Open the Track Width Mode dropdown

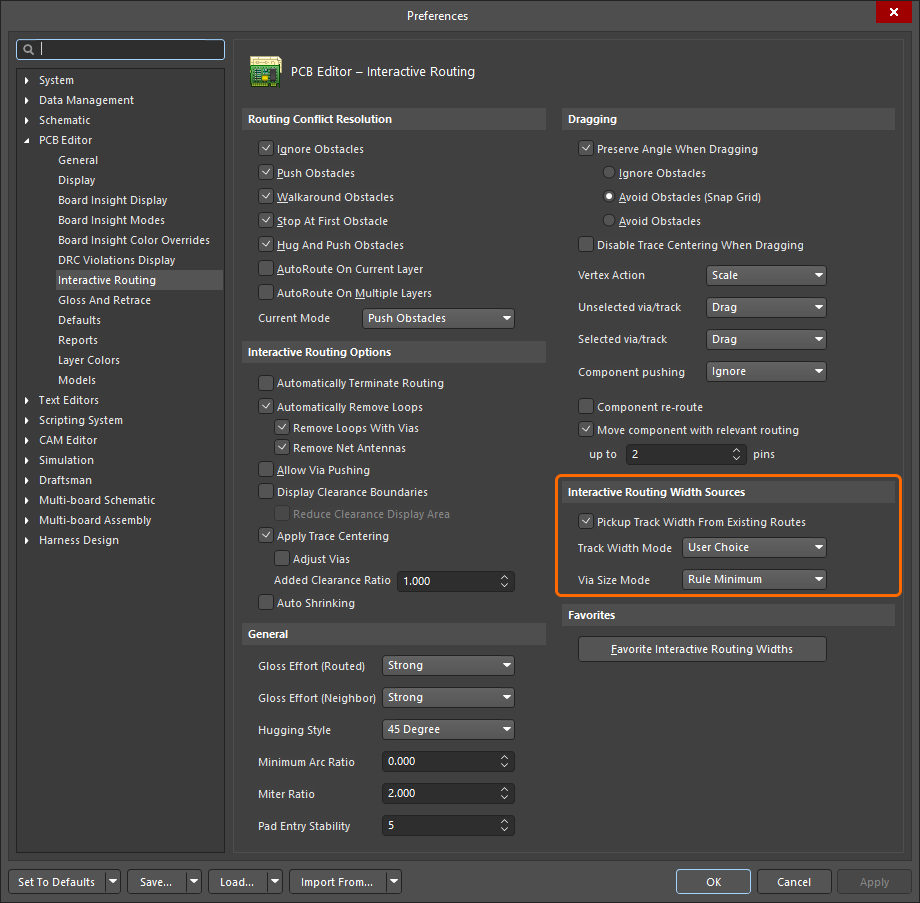pyautogui.click(x=754, y=547)
